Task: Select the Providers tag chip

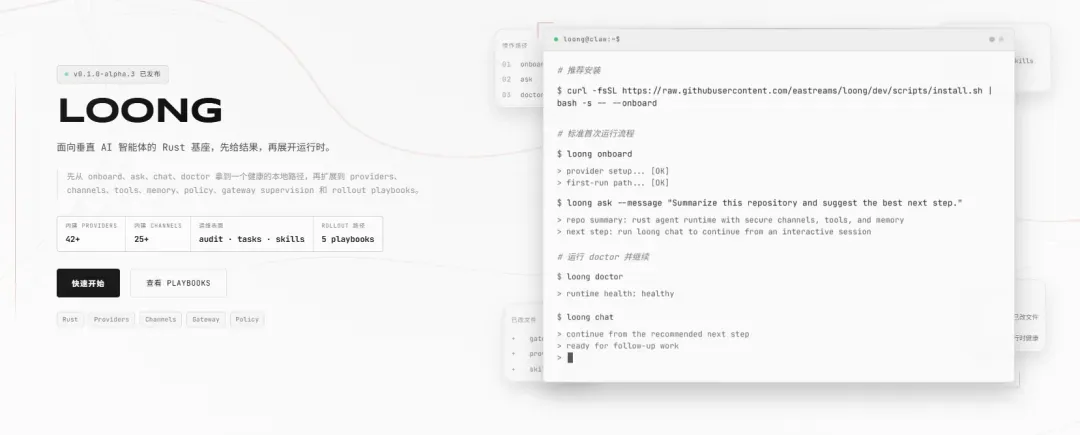Action: [112, 319]
